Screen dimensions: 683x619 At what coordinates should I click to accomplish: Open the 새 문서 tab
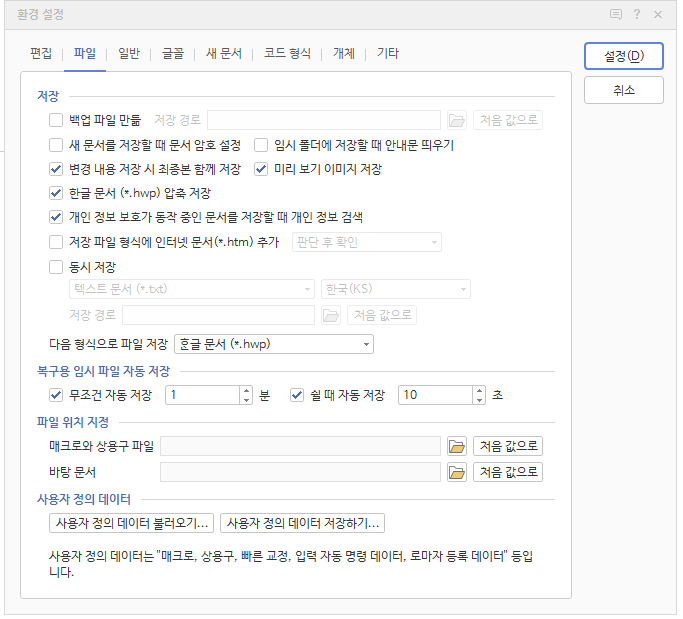pos(226,54)
